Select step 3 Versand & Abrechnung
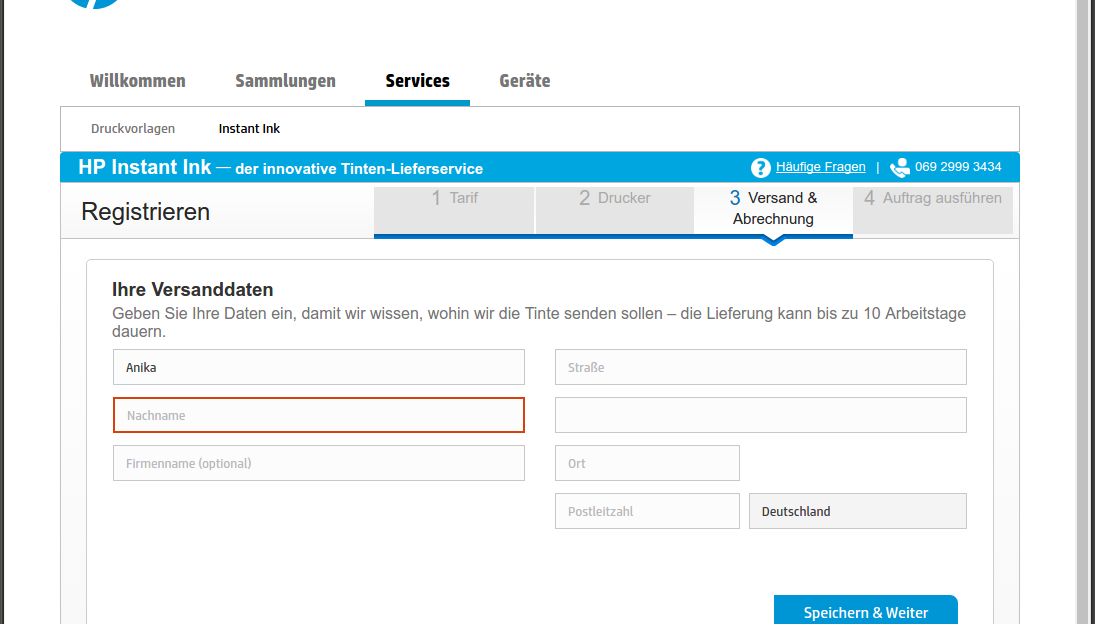Screen dimensions: 1095x624 point(773,210)
